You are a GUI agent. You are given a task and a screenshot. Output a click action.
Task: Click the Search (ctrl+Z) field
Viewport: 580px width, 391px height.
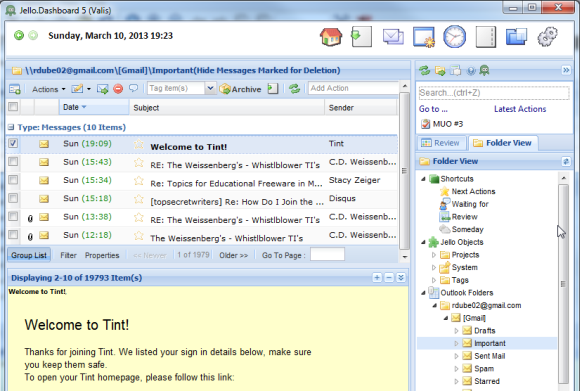494,93
